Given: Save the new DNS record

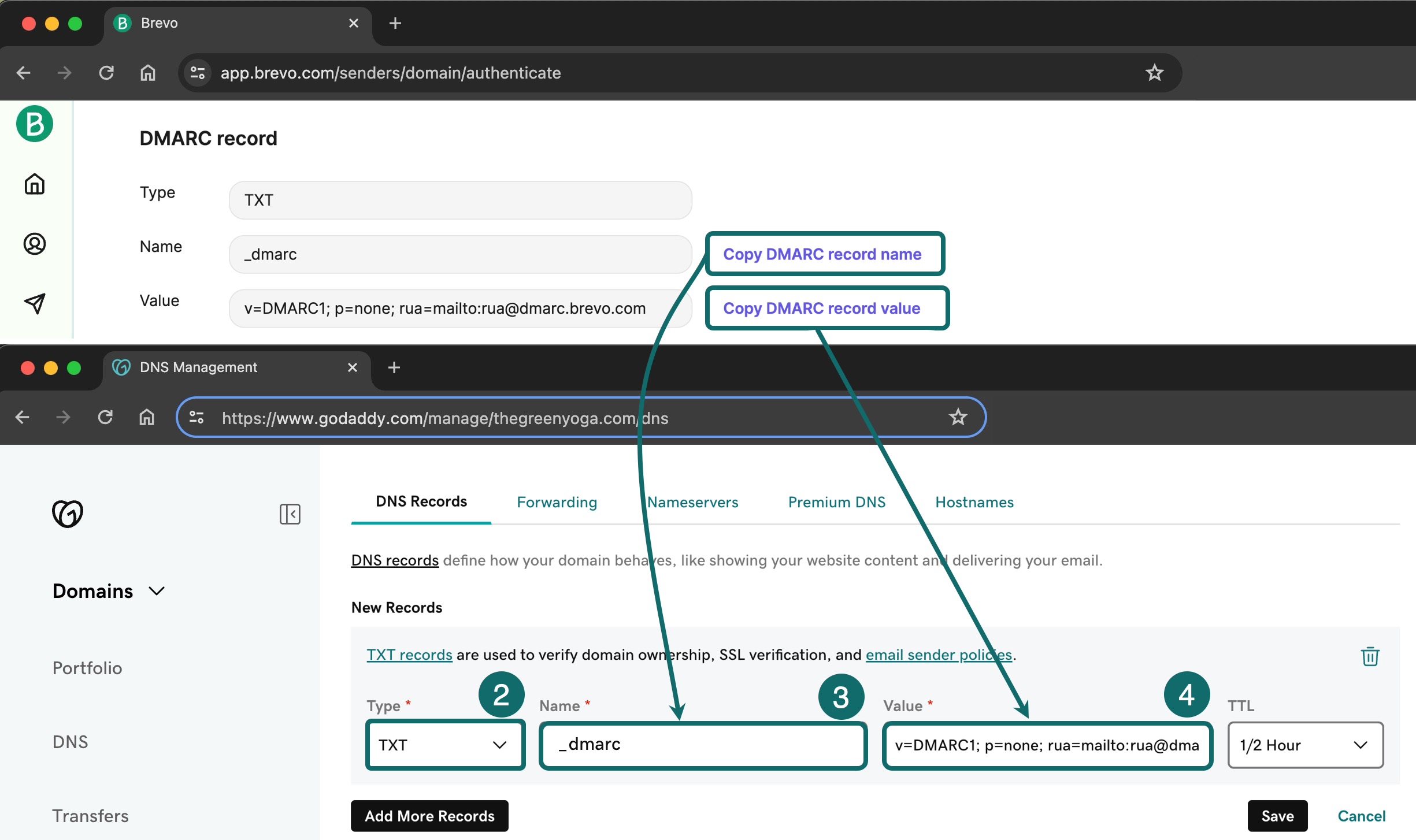Looking at the screenshot, I should click(1277, 816).
